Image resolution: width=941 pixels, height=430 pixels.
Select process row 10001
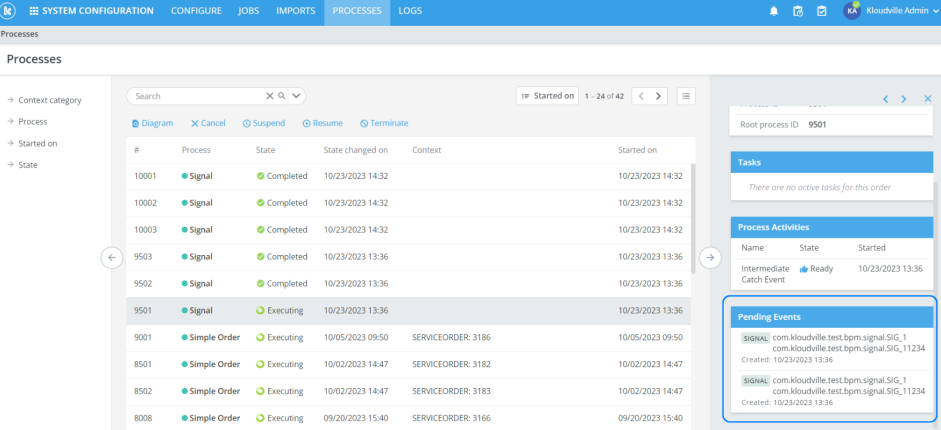pos(409,176)
